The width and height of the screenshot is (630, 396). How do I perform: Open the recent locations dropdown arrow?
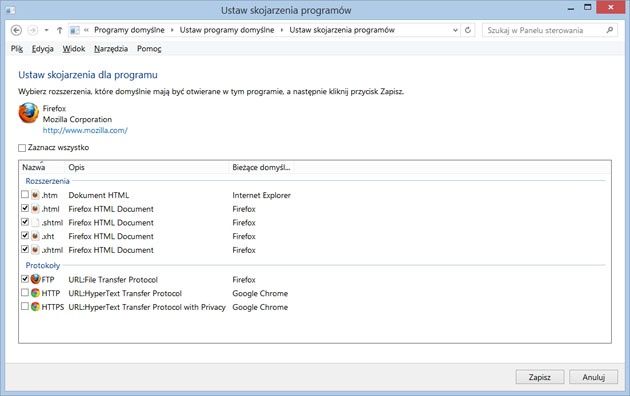tap(47, 30)
